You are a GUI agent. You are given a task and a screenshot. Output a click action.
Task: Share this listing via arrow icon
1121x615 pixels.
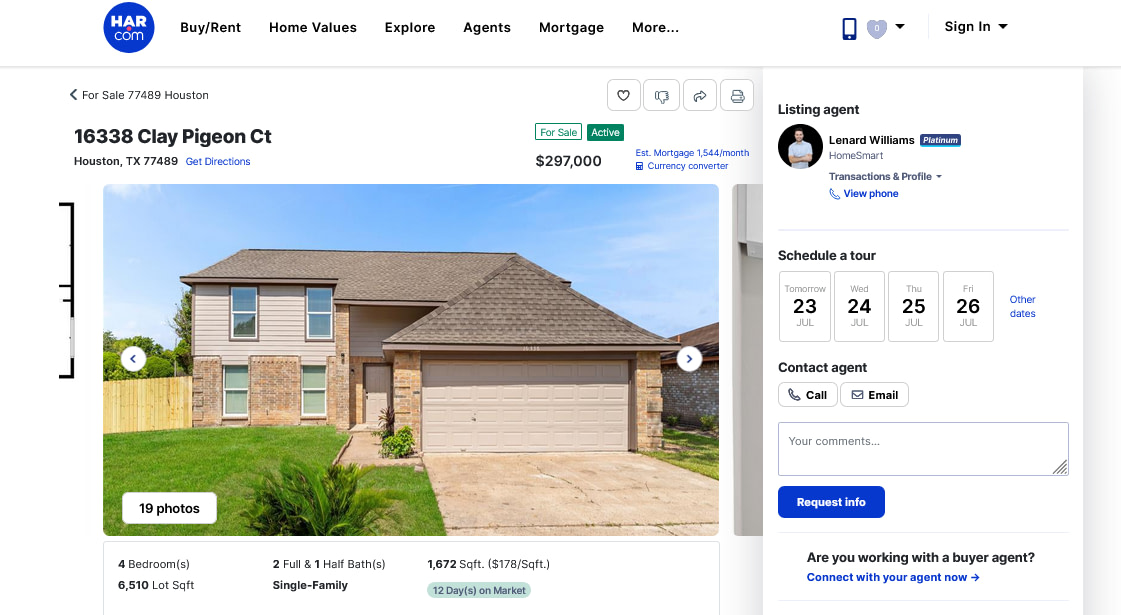700,95
